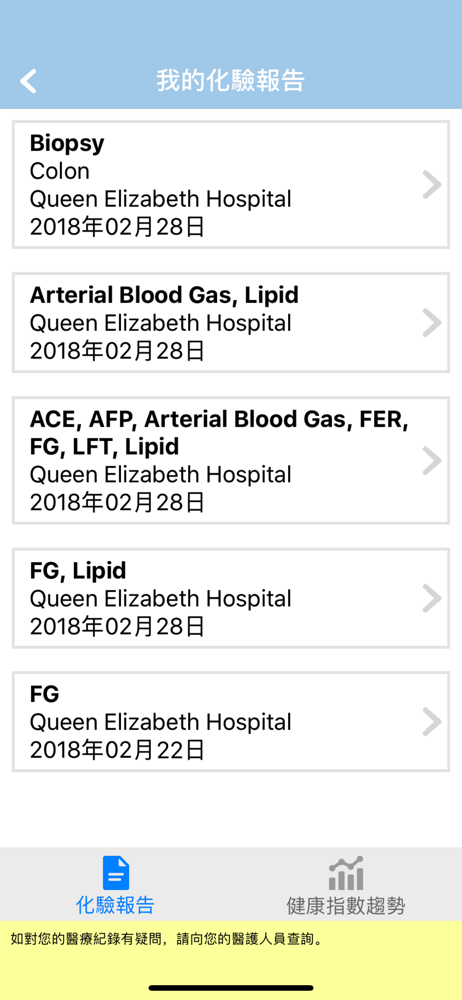Viewport: 462px width, 1000px height.
Task: Open the Arterial Blood Gas, Lipid report
Action: [x=231, y=323]
